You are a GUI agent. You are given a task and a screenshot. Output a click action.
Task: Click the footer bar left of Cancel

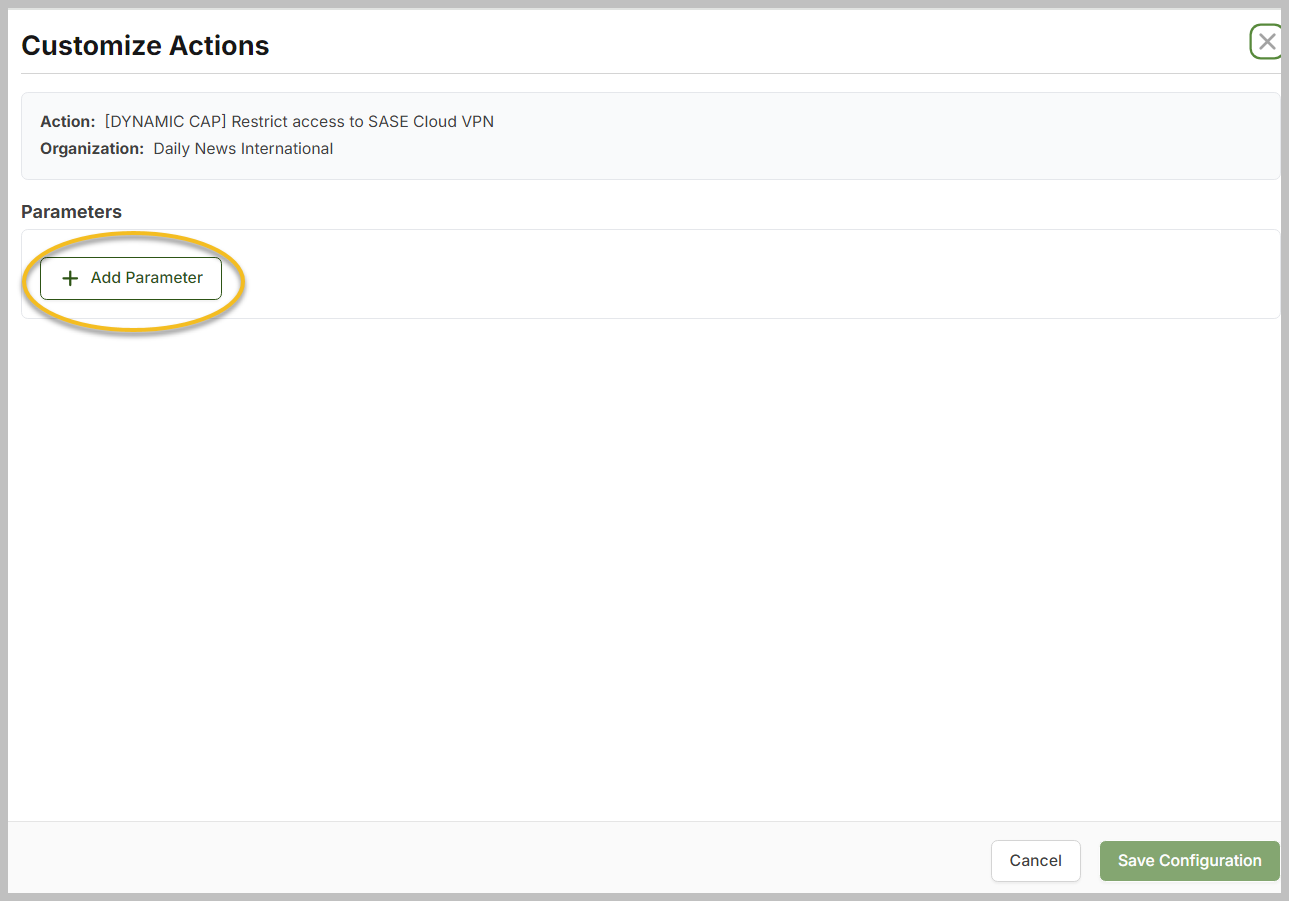click(500, 858)
